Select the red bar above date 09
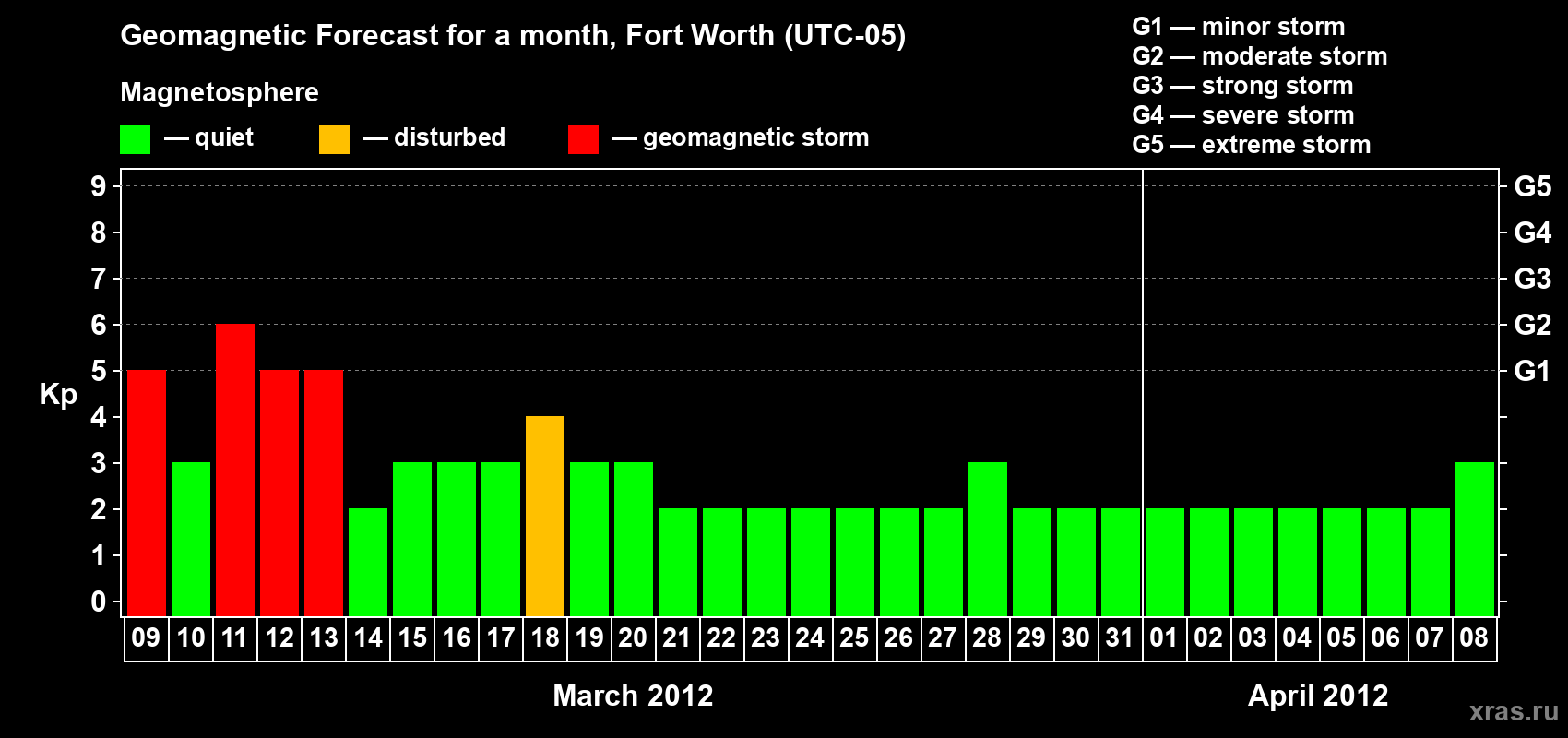 147,494
